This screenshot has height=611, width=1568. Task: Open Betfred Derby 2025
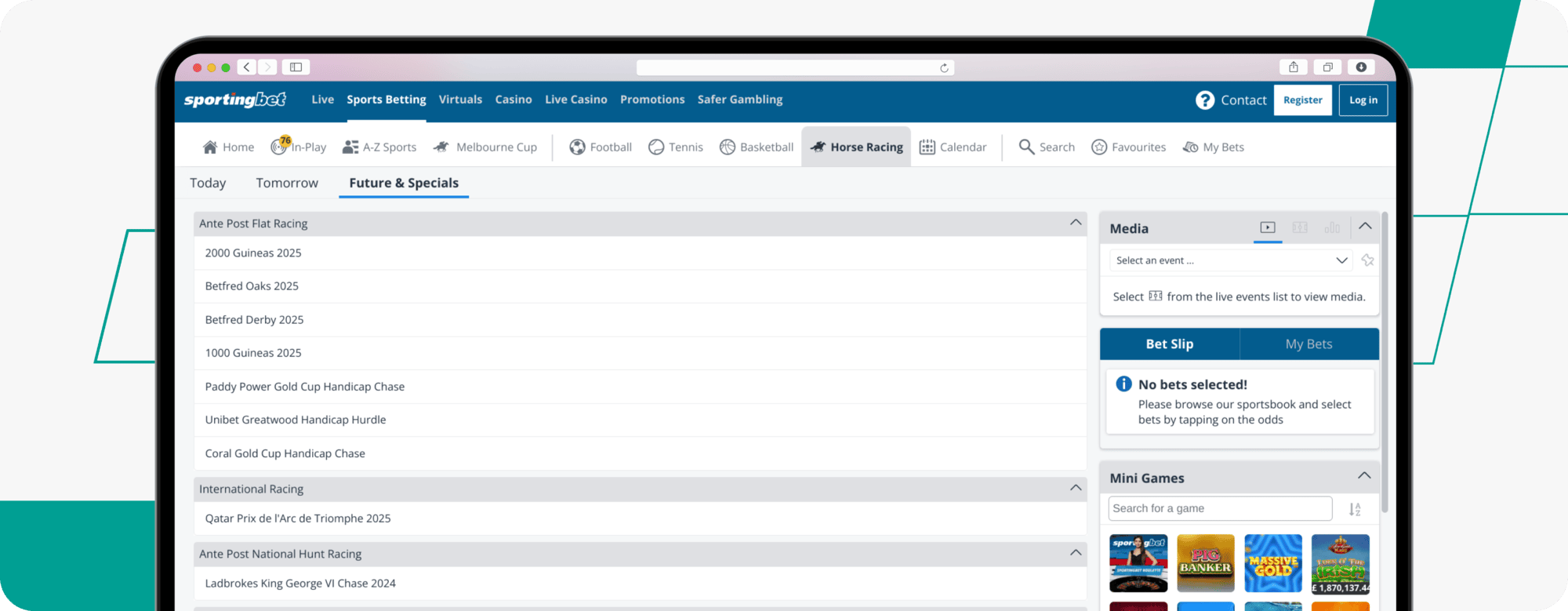tap(640, 319)
